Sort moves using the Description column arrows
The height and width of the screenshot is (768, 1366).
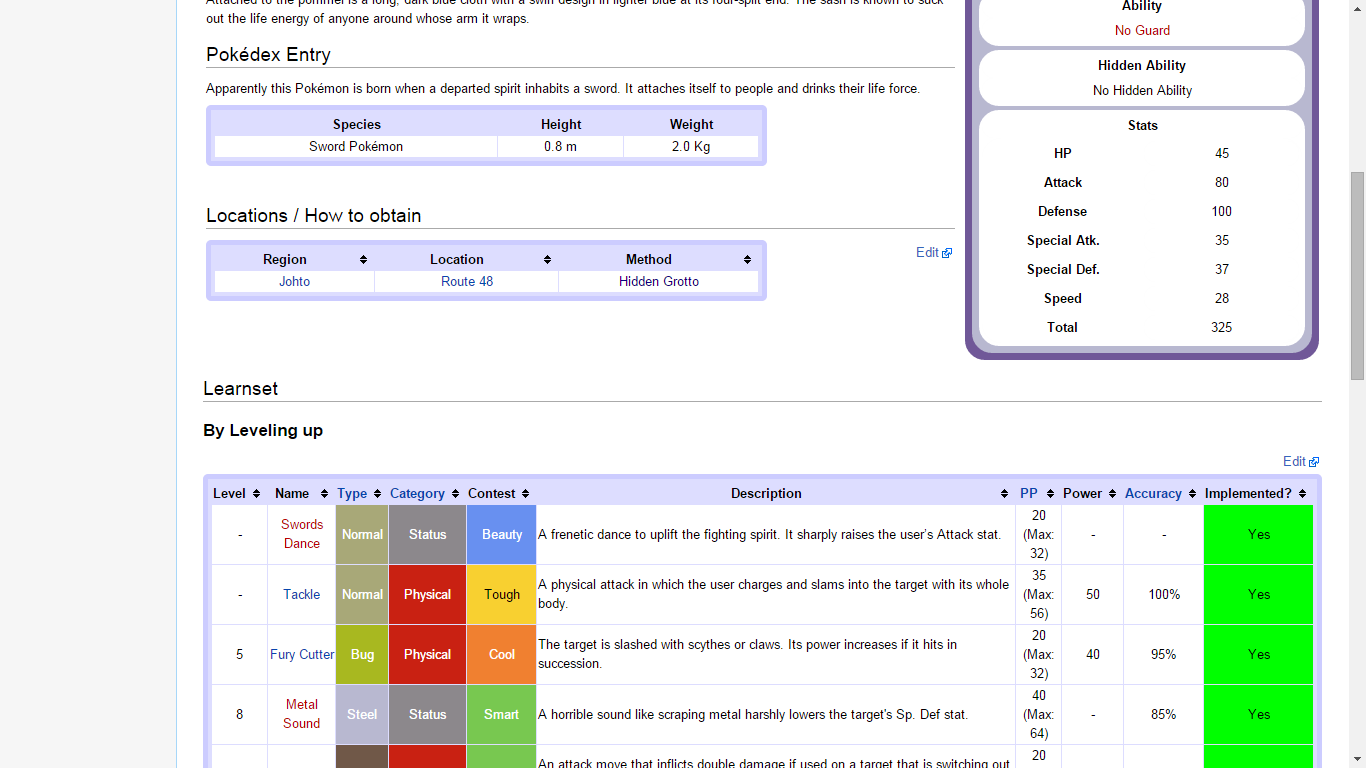[x=1004, y=494]
